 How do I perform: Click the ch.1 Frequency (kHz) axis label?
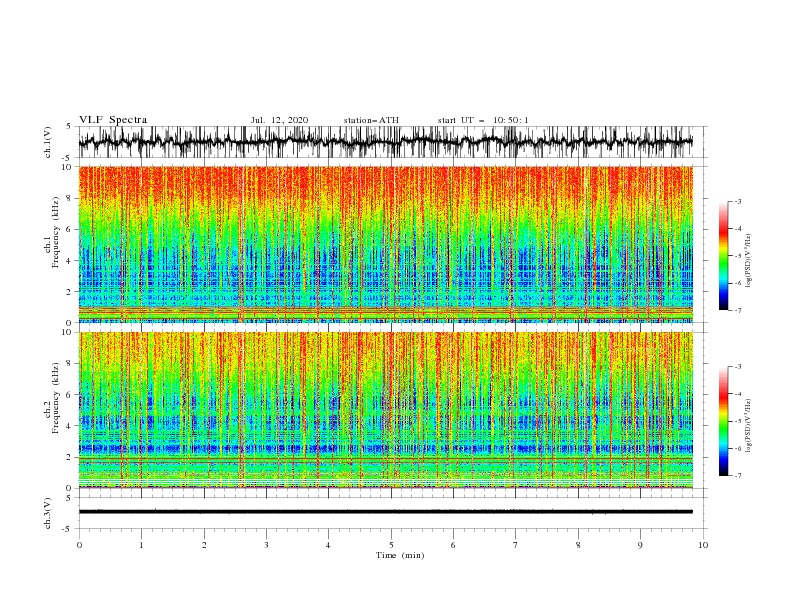[52, 244]
